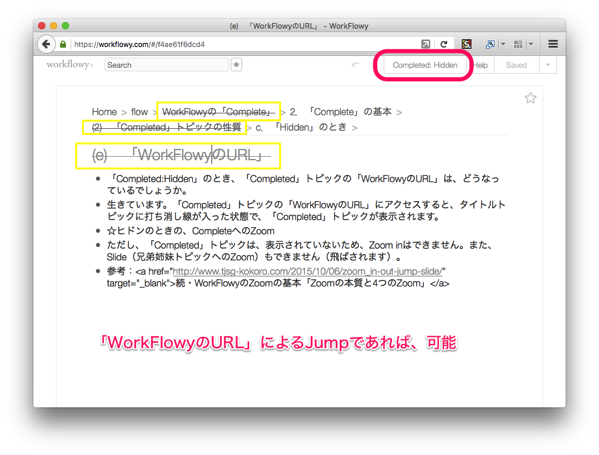Open breadcrumb c. 「Hidden」のとき
This screenshot has width=599, height=455.
pyautogui.click(x=301, y=127)
